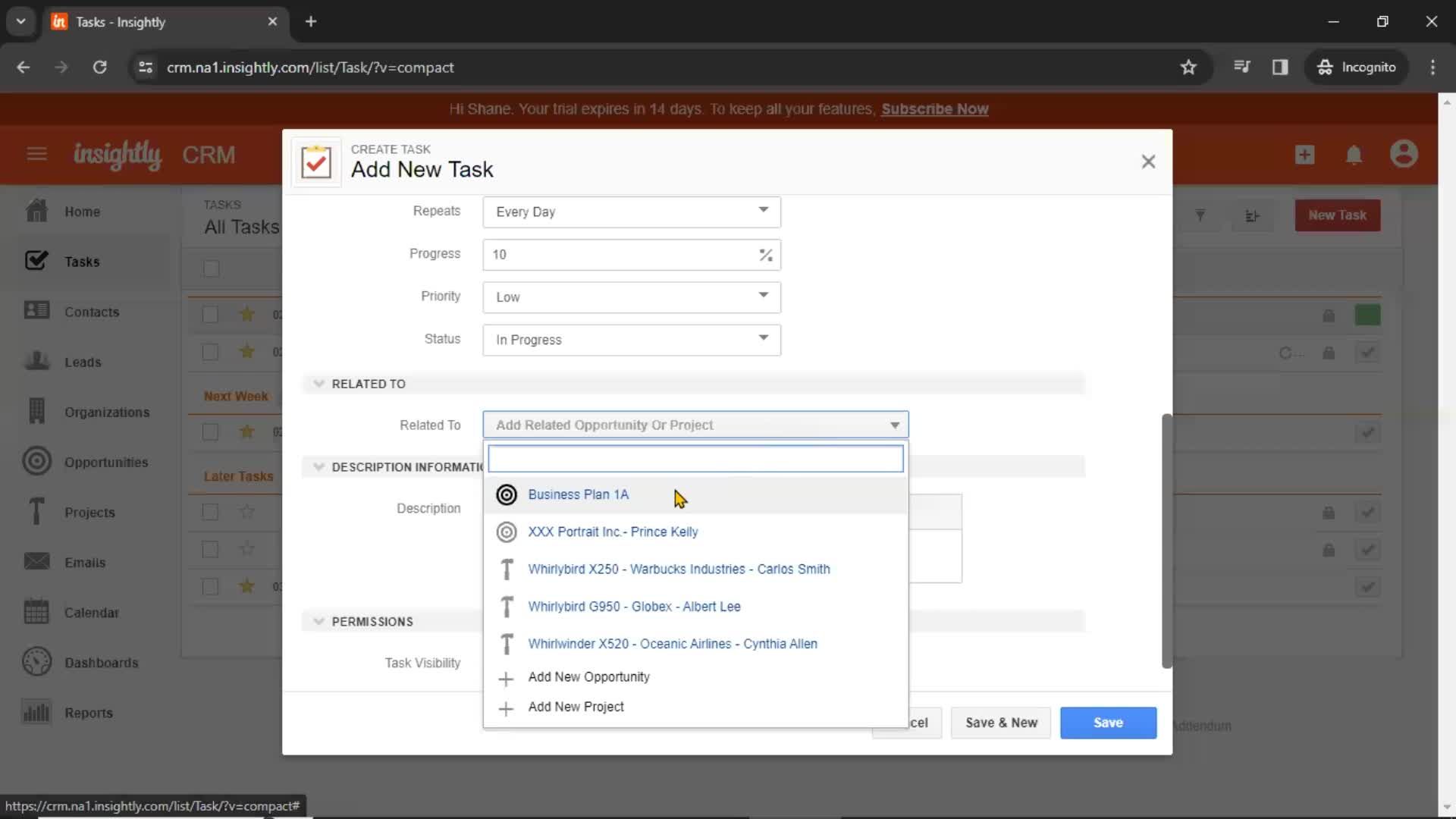
Task: Reload the page
Action: [99, 67]
